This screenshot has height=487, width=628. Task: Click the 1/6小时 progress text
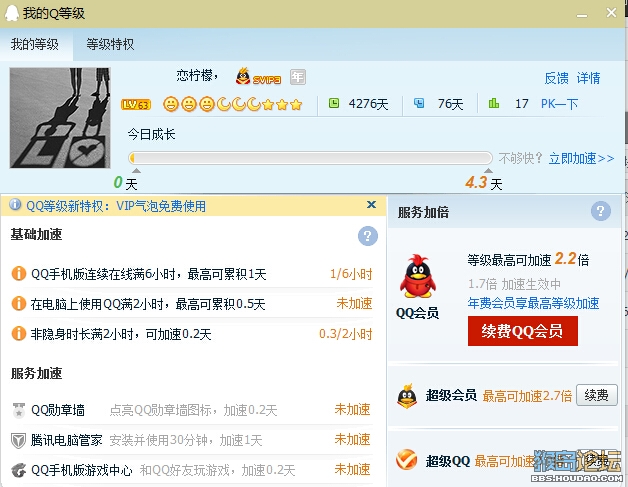[351, 274]
